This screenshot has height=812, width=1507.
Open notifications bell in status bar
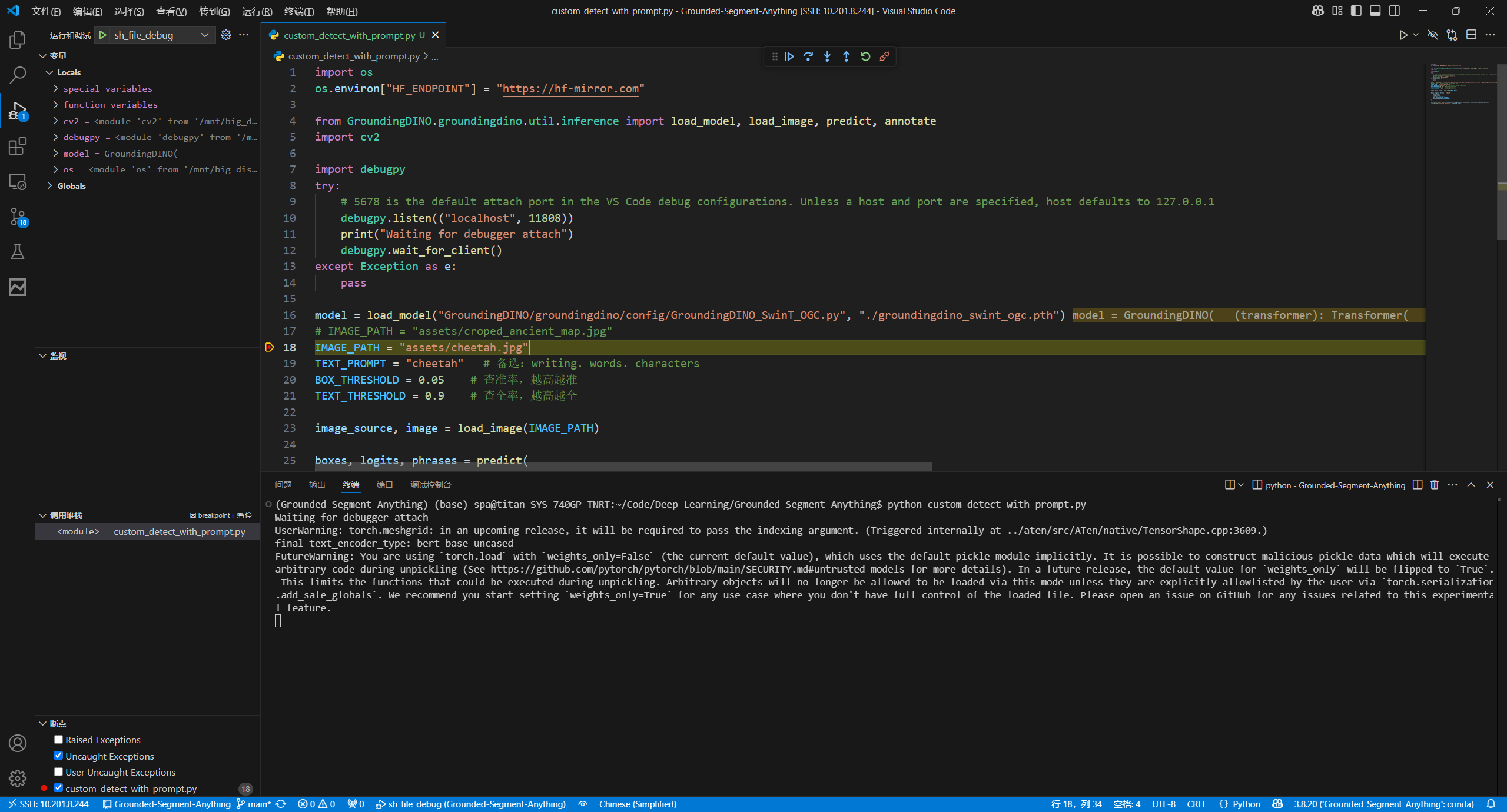pos(1491,804)
